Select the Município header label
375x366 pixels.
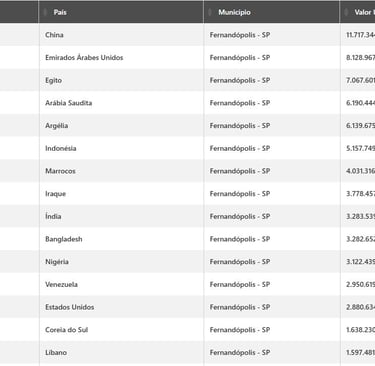pos(234,12)
